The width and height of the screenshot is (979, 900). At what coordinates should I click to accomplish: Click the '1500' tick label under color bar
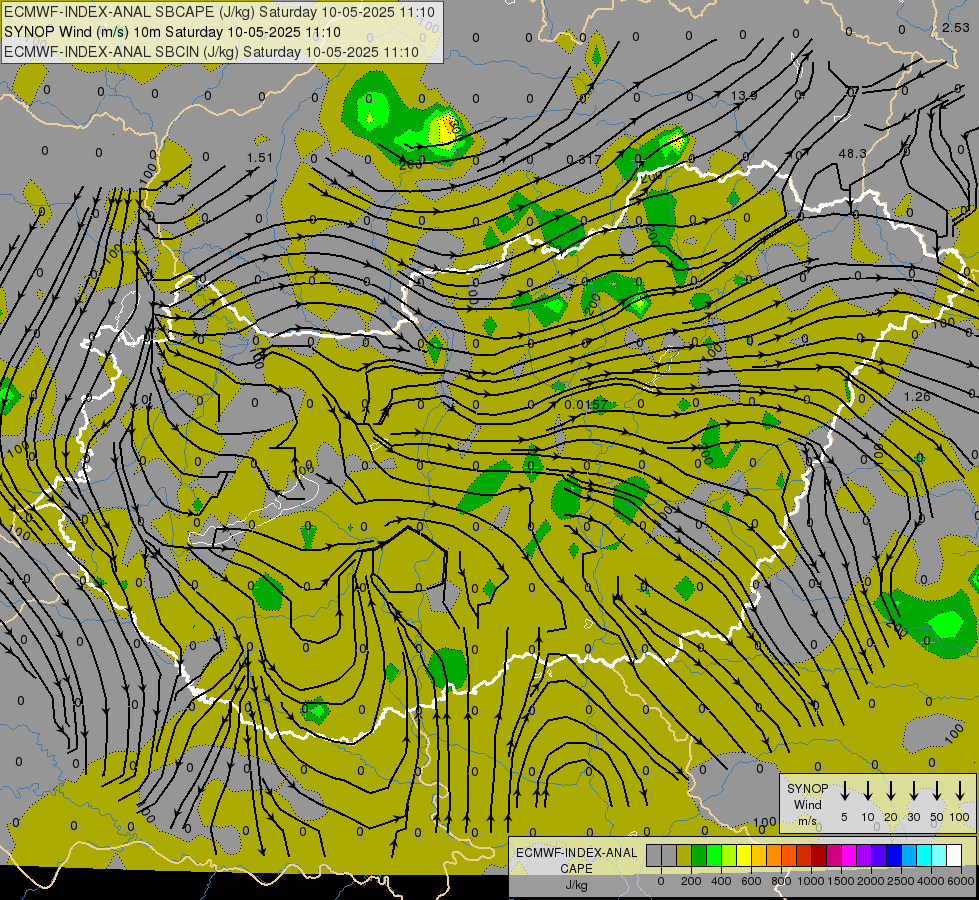click(x=841, y=881)
